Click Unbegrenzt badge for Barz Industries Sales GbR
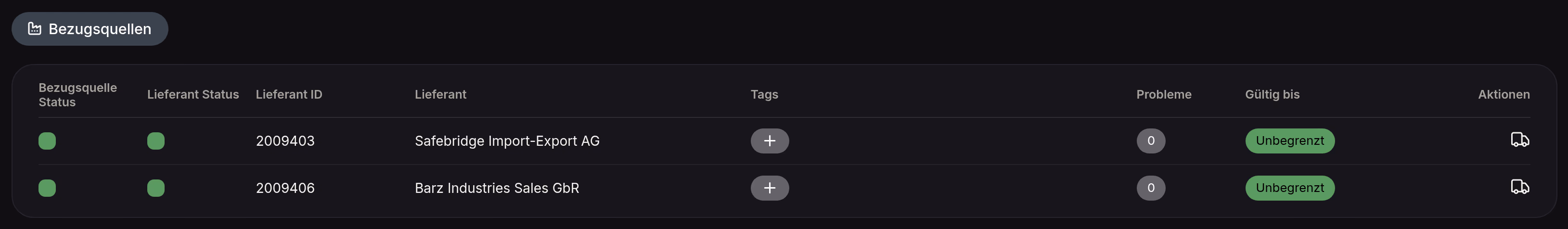 click(x=1289, y=188)
